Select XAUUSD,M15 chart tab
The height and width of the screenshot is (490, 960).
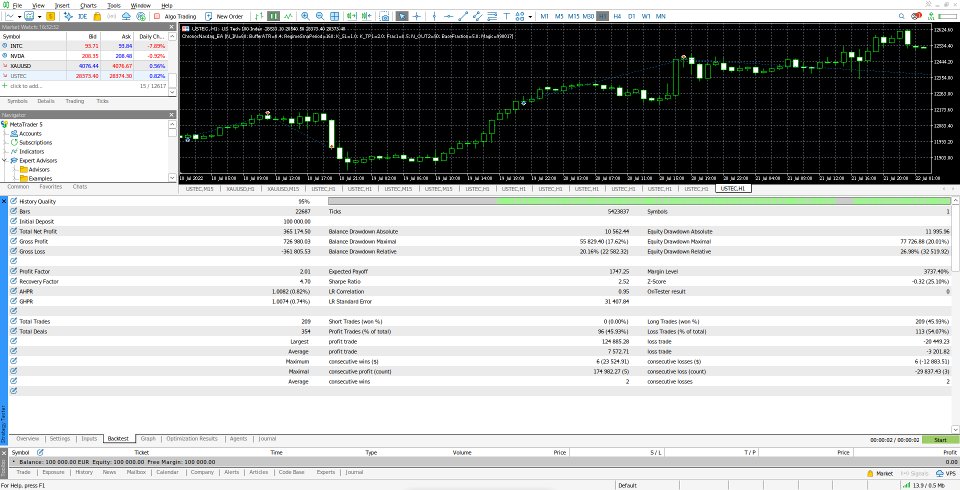click(x=283, y=189)
